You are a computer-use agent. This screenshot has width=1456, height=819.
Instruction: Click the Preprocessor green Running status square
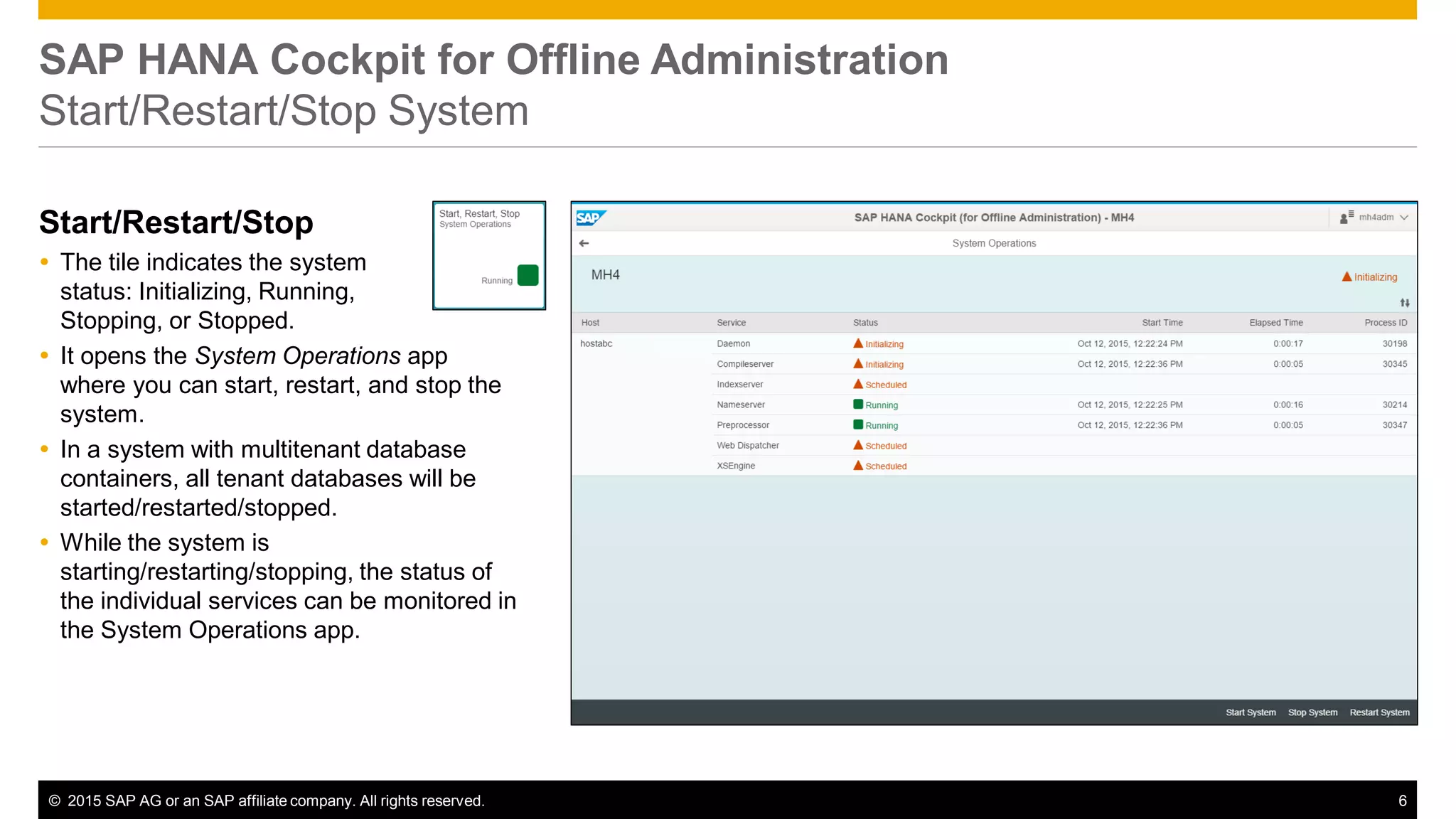858,425
